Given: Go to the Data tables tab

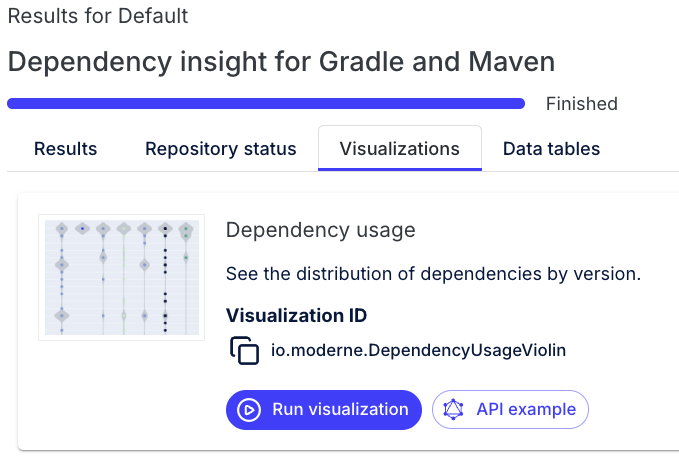Looking at the screenshot, I should [x=551, y=149].
